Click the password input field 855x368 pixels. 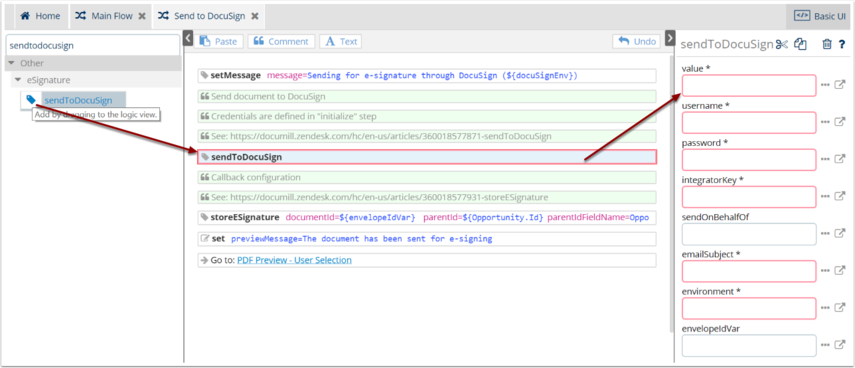point(749,160)
